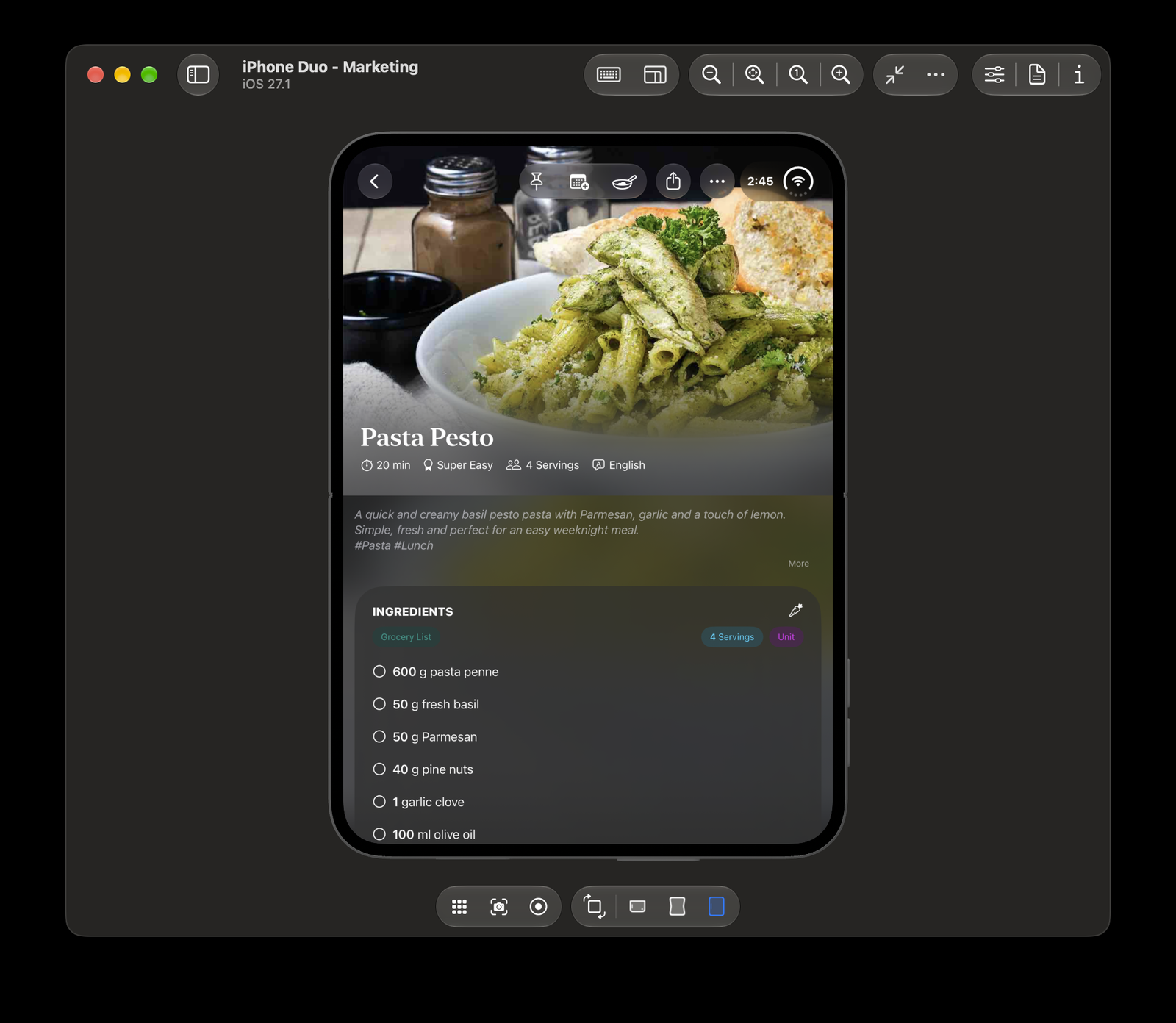Image resolution: width=1176 pixels, height=1023 pixels.
Task: Change the 4 Servings selector pill
Action: point(732,637)
